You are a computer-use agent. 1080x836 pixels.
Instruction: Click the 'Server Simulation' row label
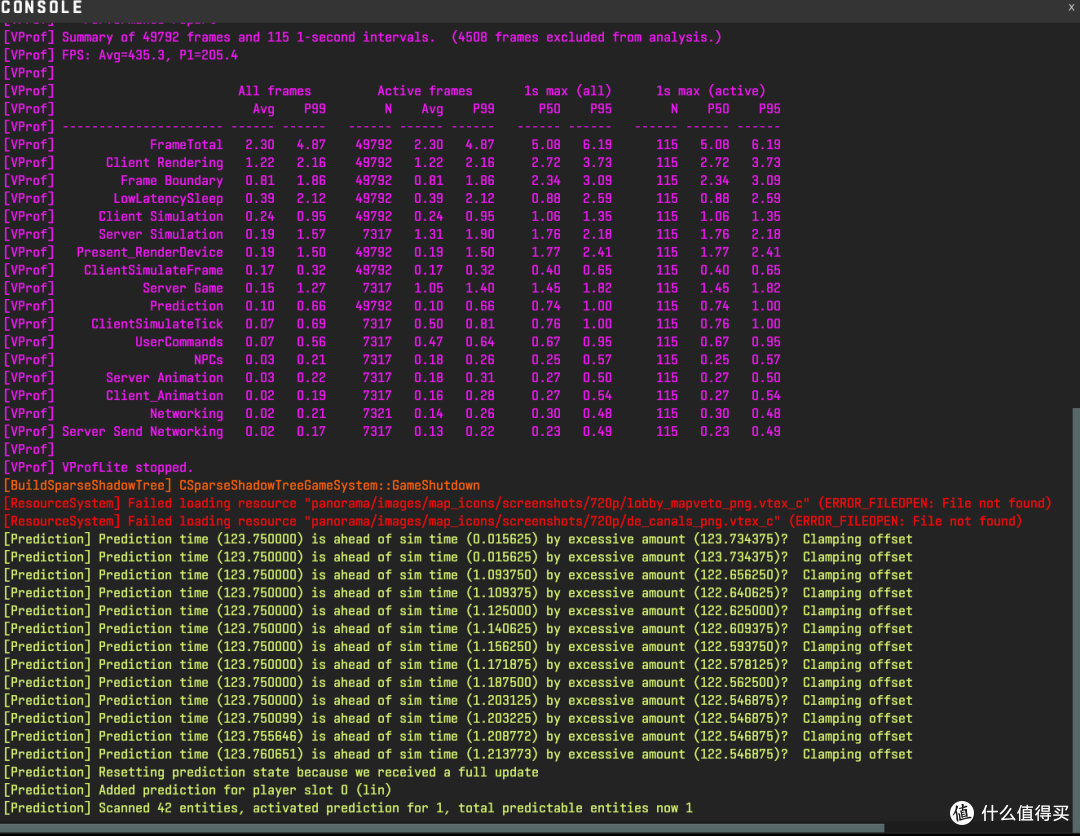[x=160, y=234]
